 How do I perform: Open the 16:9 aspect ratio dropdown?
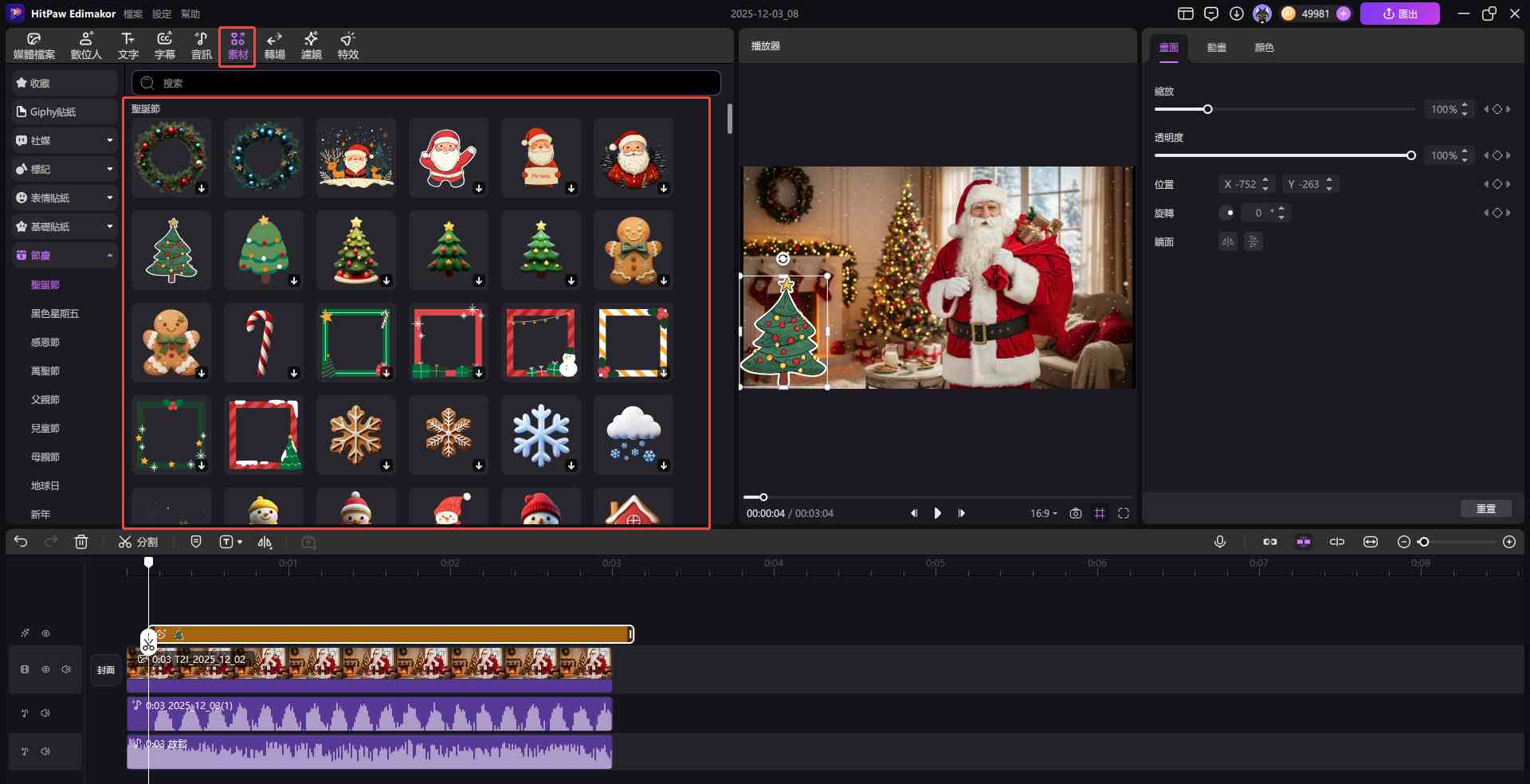(1042, 514)
